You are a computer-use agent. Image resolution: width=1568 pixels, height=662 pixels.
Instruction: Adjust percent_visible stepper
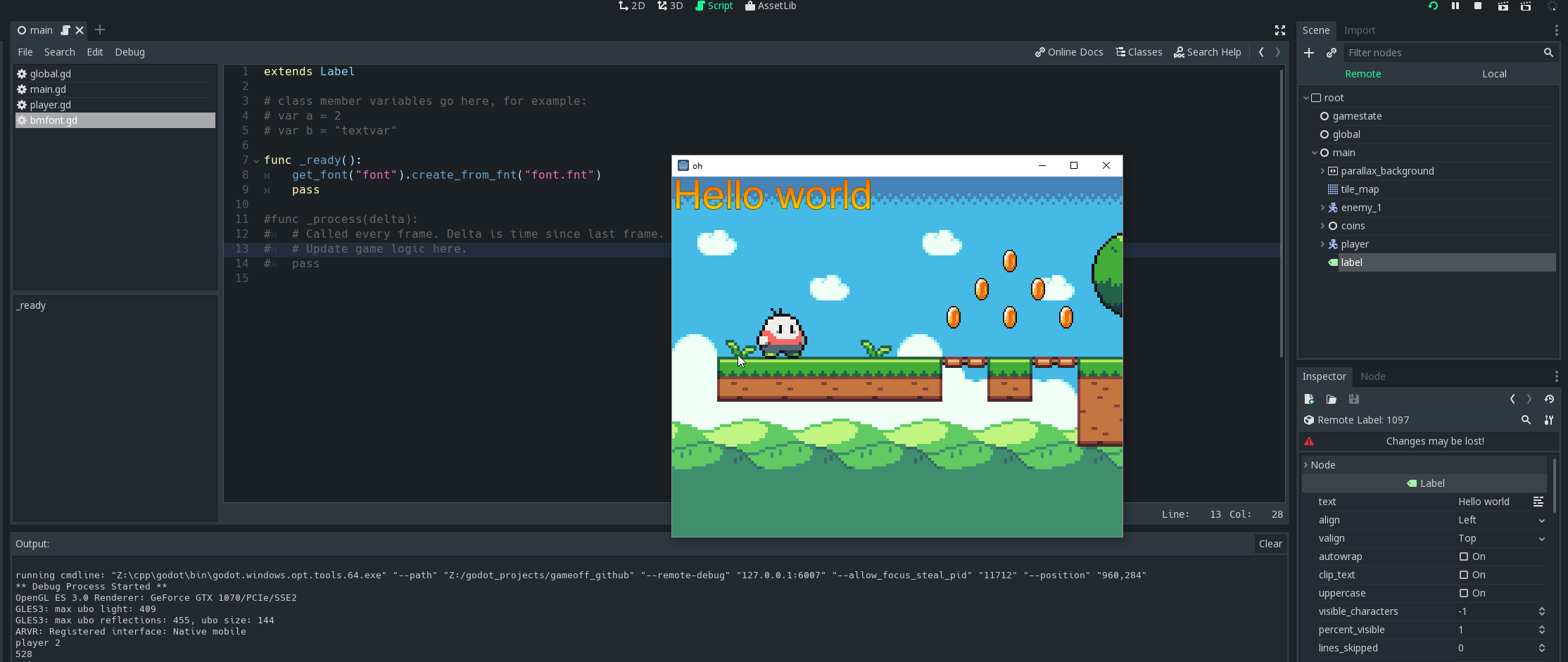pos(1542,630)
